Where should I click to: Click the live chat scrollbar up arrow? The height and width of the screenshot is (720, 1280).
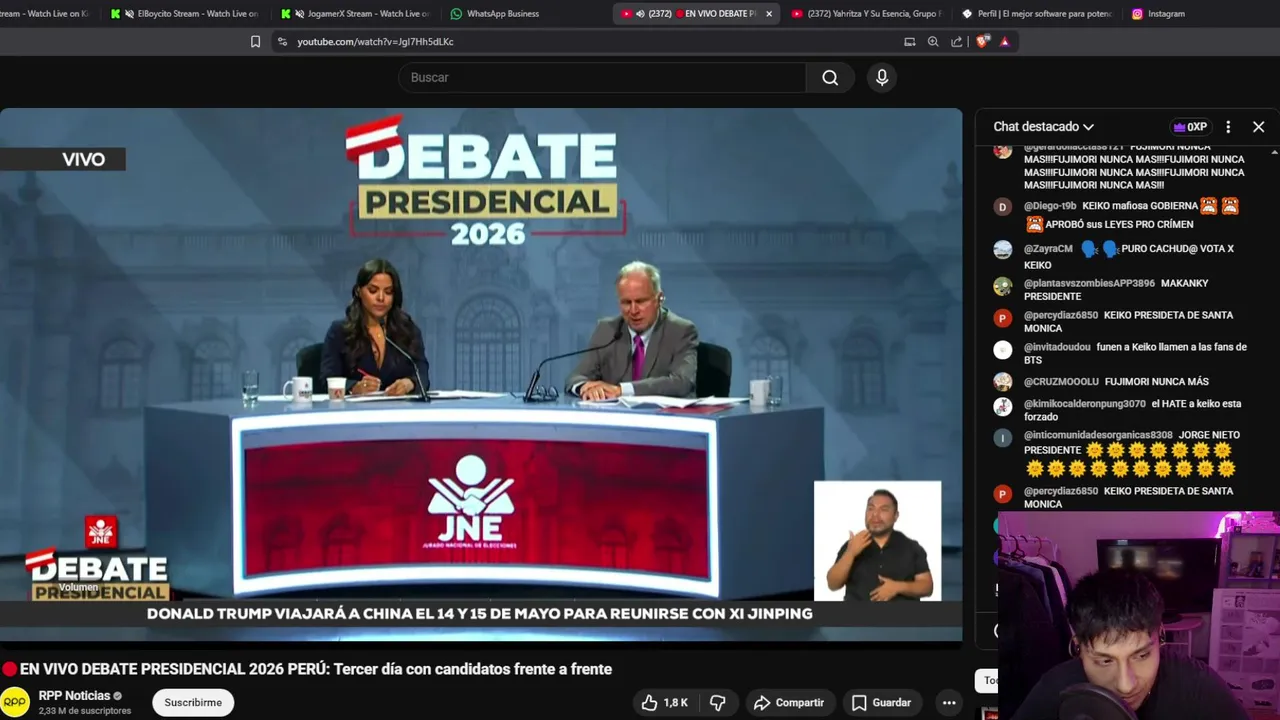coord(1274,152)
